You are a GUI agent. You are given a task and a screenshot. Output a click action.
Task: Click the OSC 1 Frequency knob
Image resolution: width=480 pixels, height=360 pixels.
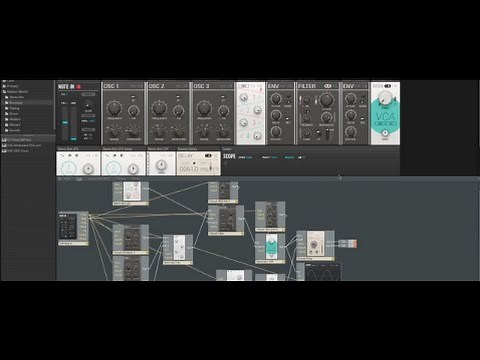click(114, 108)
